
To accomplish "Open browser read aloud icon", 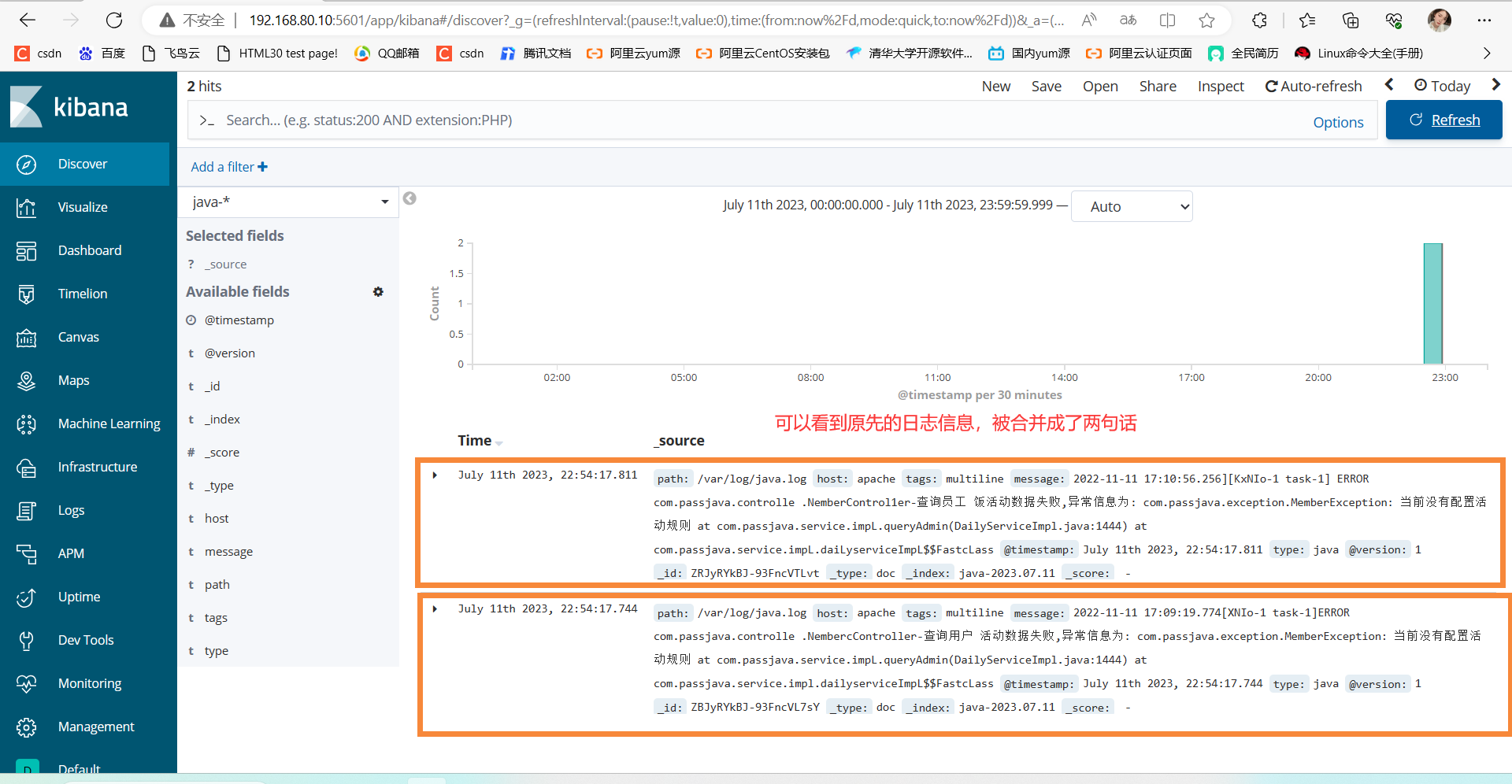I will click(1089, 20).
